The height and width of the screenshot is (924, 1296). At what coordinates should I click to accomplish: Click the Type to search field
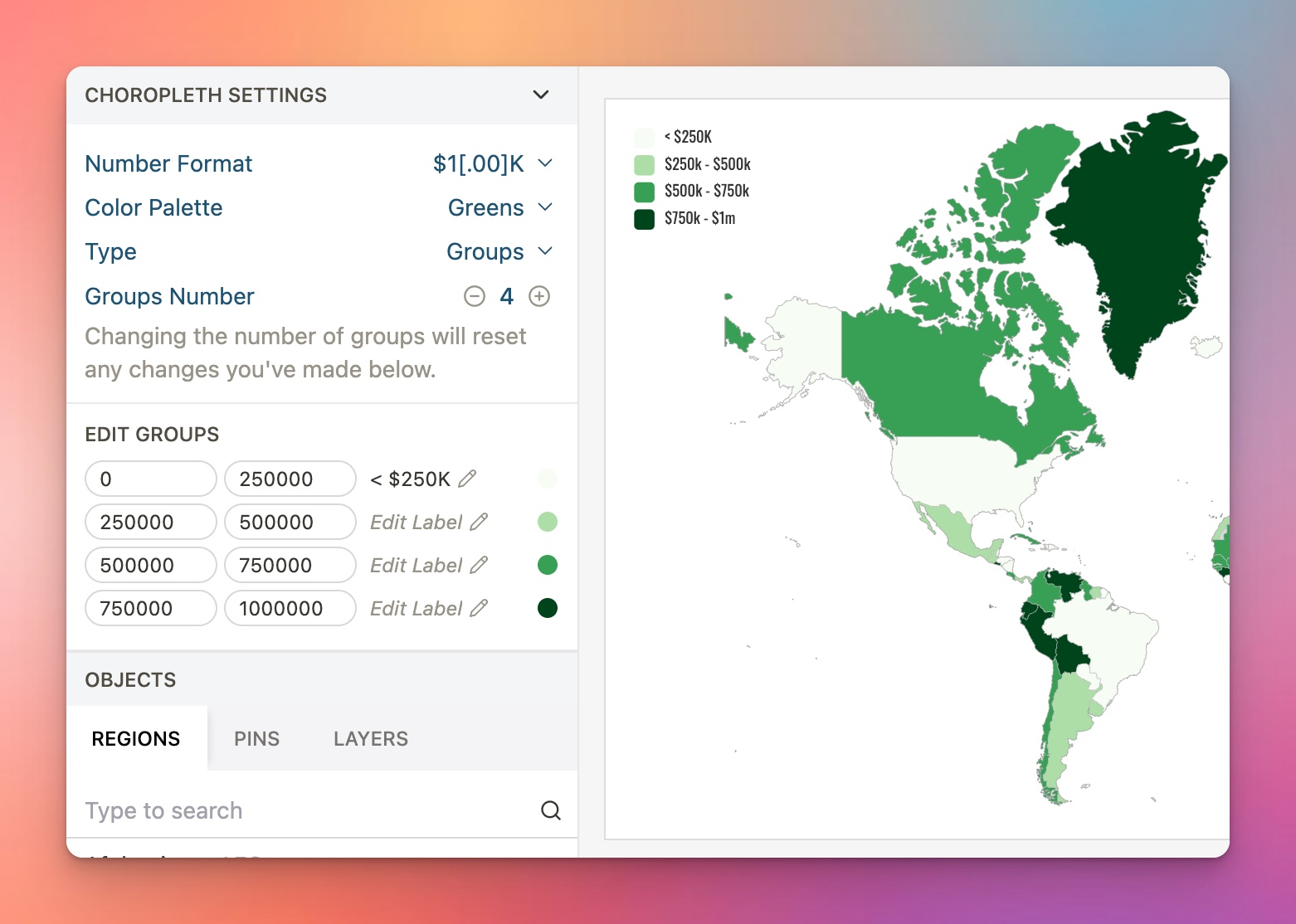(x=249, y=810)
